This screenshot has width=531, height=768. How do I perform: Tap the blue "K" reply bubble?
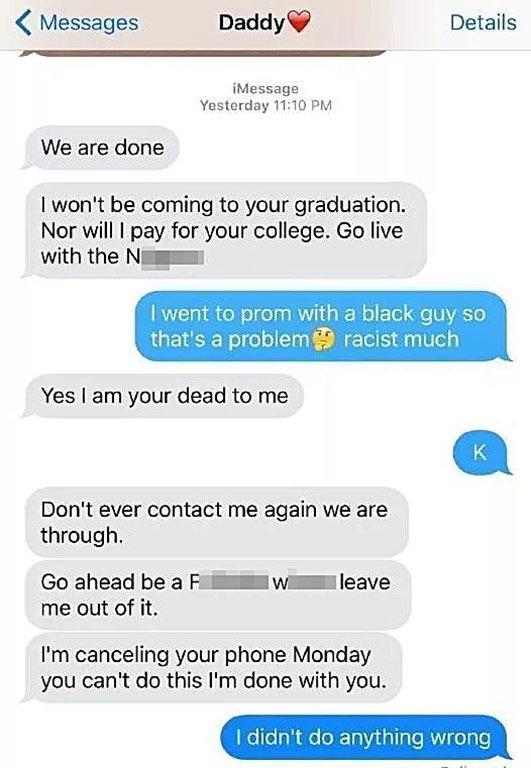(x=482, y=453)
